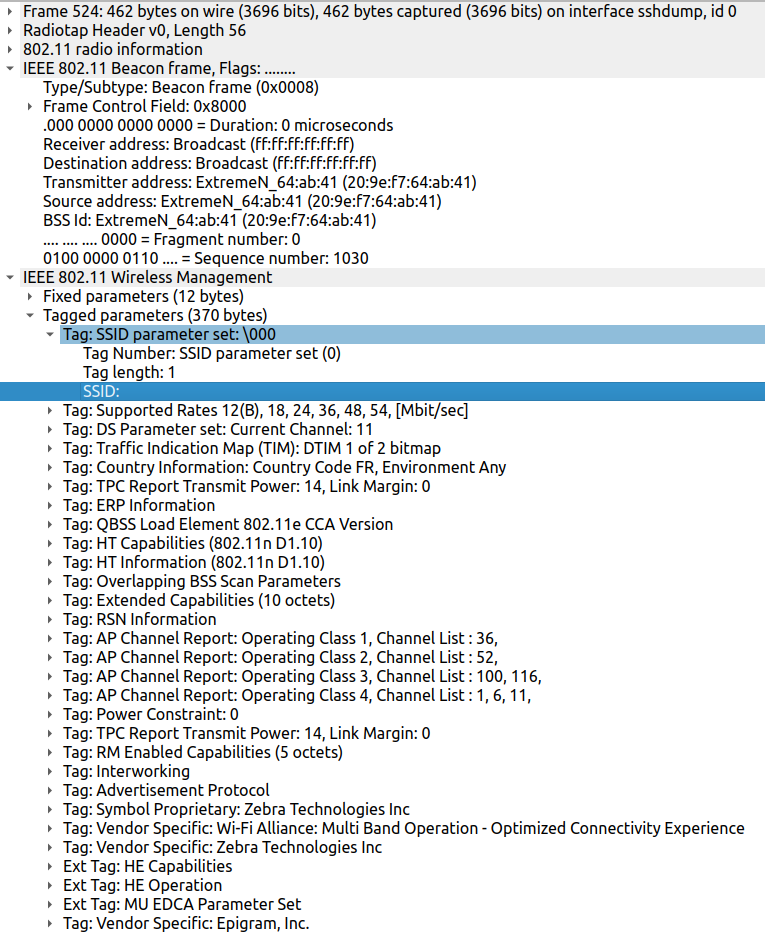The width and height of the screenshot is (765, 932).
Task: Collapse the Tag: SSID parameter set entry
Action: (x=50, y=335)
